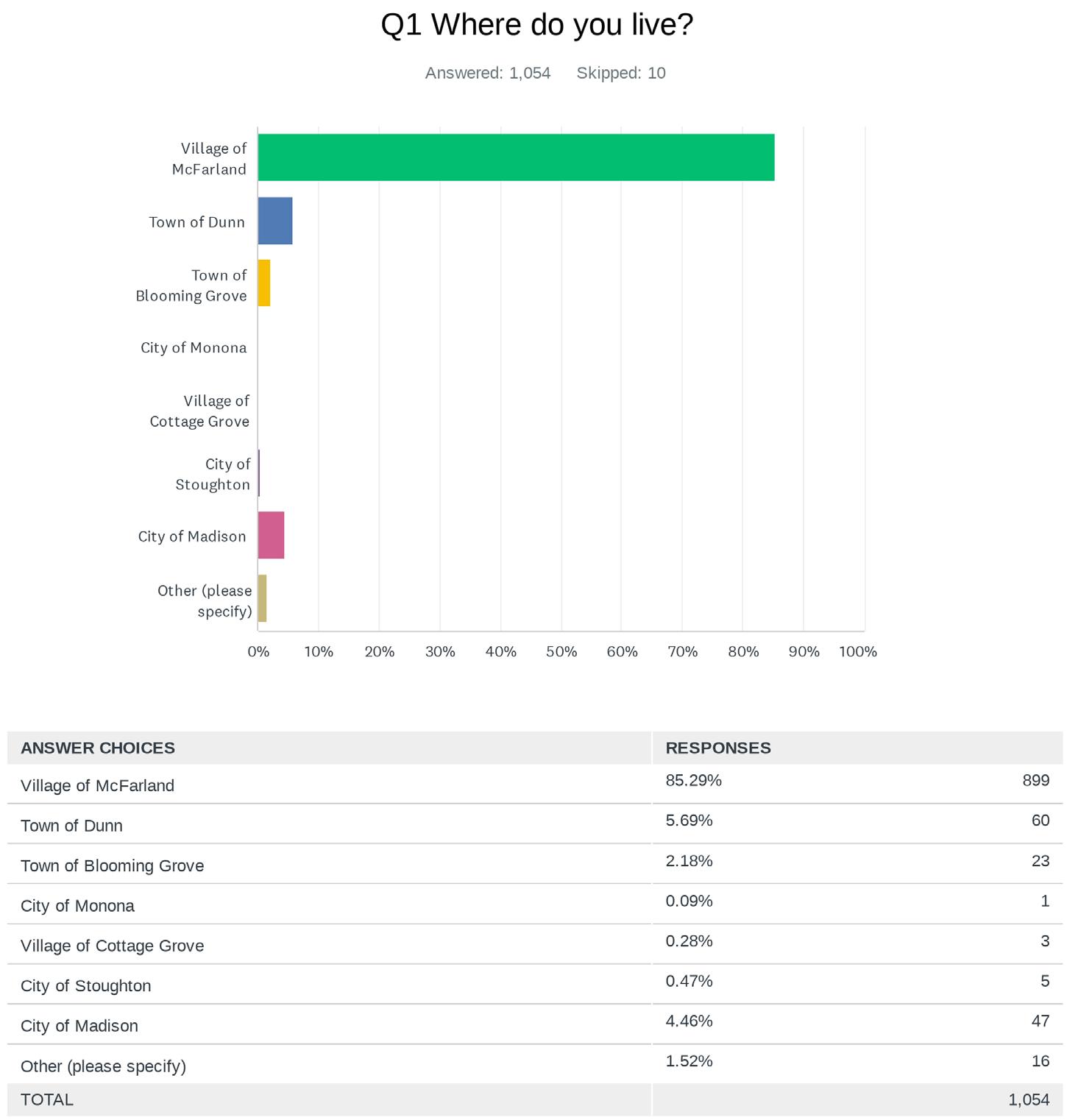Click the City of Monona table row

click(x=535, y=904)
